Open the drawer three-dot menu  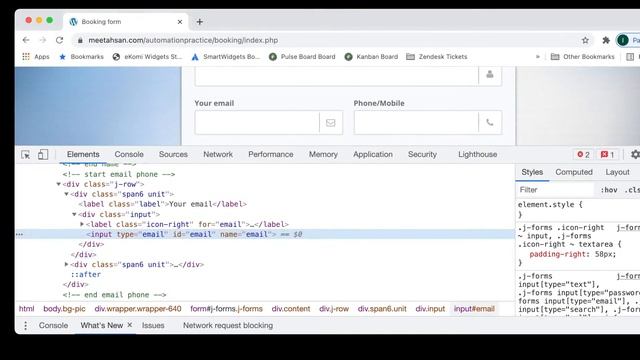(25, 326)
